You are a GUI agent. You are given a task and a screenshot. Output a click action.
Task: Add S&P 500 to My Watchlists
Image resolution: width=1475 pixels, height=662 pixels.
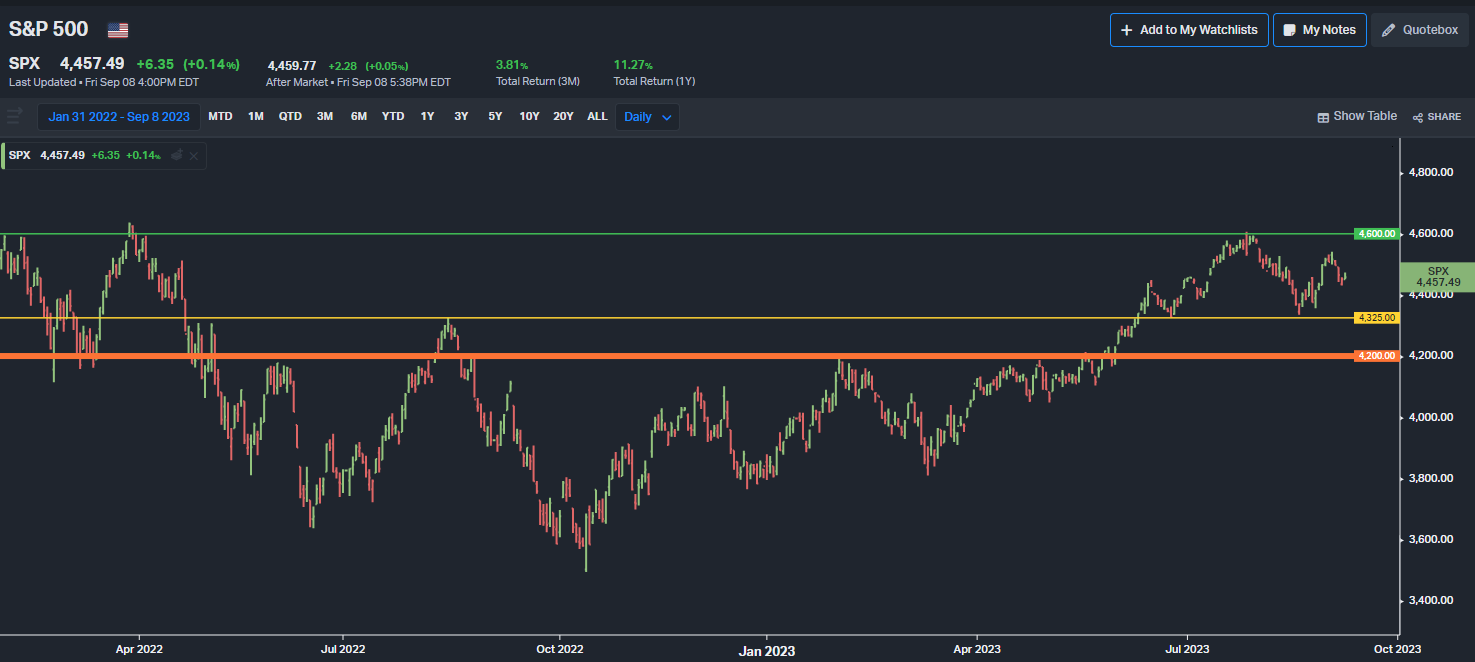click(1189, 30)
